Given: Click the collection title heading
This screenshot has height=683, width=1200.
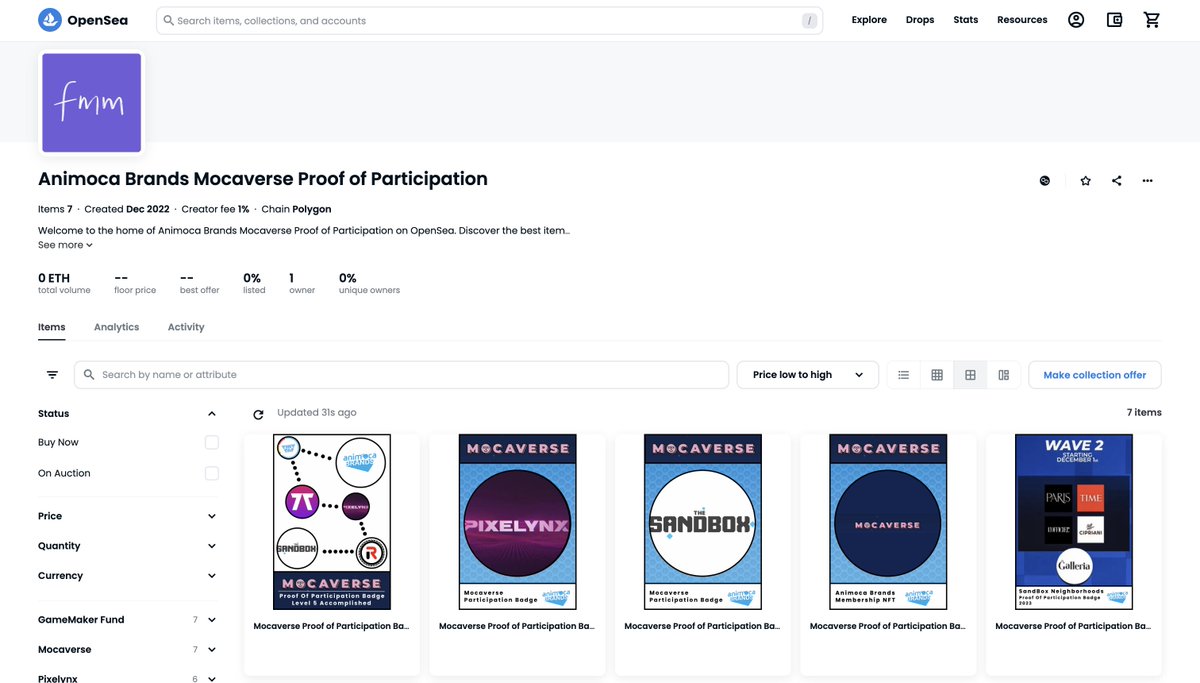Looking at the screenshot, I should pos(263,179).
